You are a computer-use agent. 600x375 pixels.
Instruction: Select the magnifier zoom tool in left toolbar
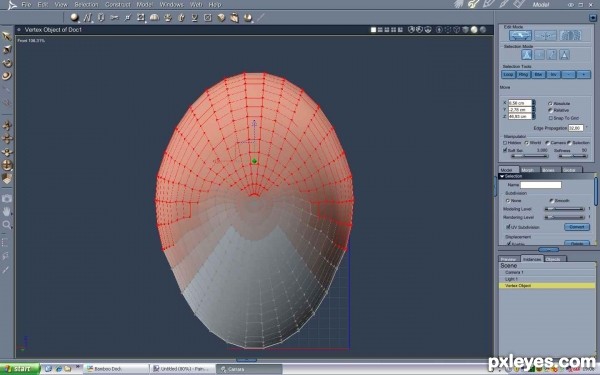click(7, 225)
